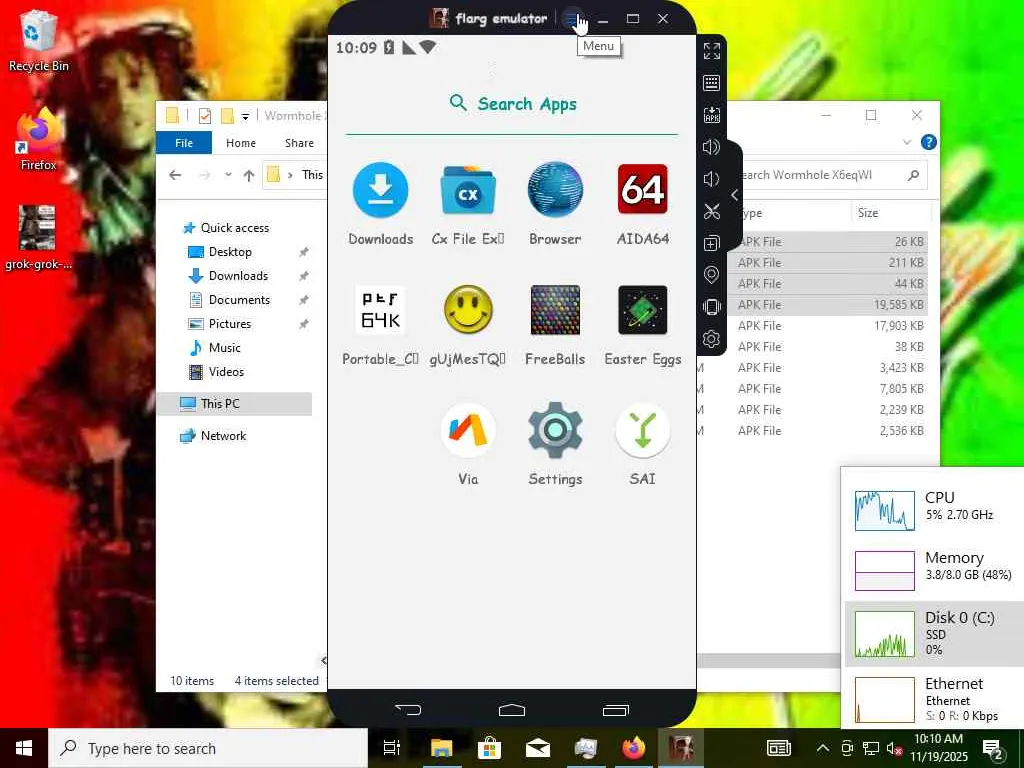The image size is (1024, 768).
Task: Open recent locations dropdown in Explorer
Action: coord(228,175)
